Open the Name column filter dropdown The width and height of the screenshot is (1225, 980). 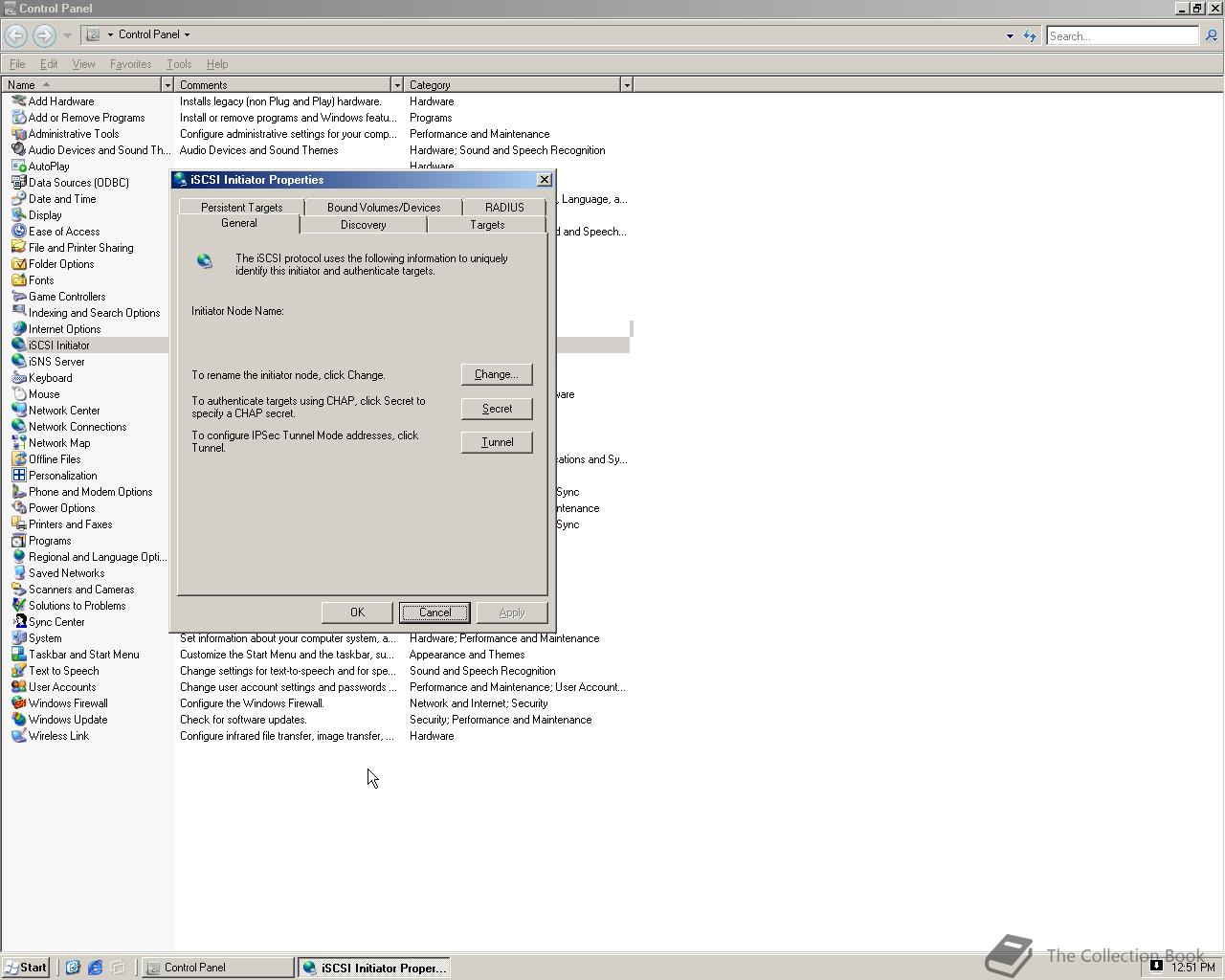(x=167, y=85)
